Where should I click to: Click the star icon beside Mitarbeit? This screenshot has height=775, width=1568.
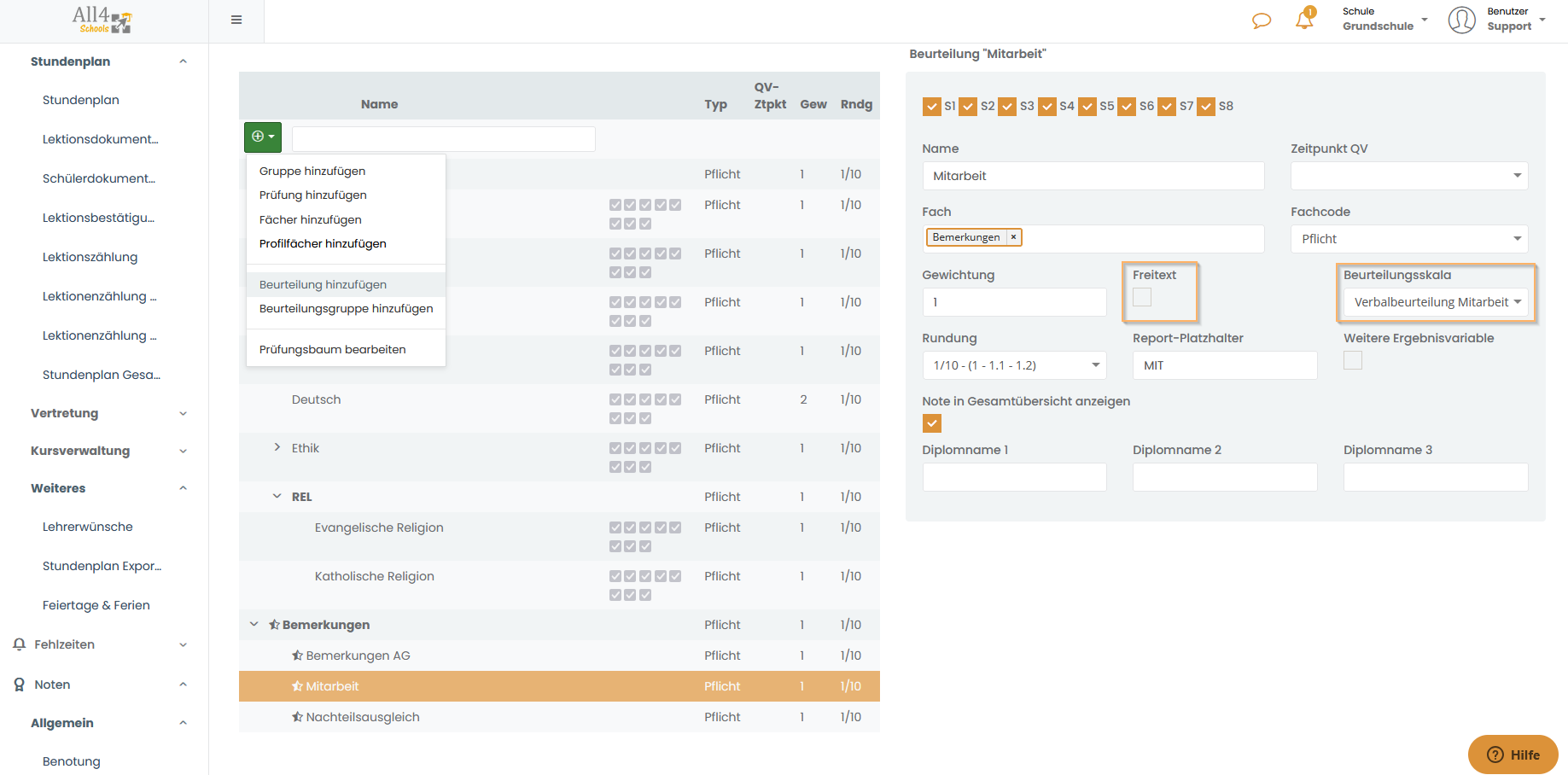point(297,686)
